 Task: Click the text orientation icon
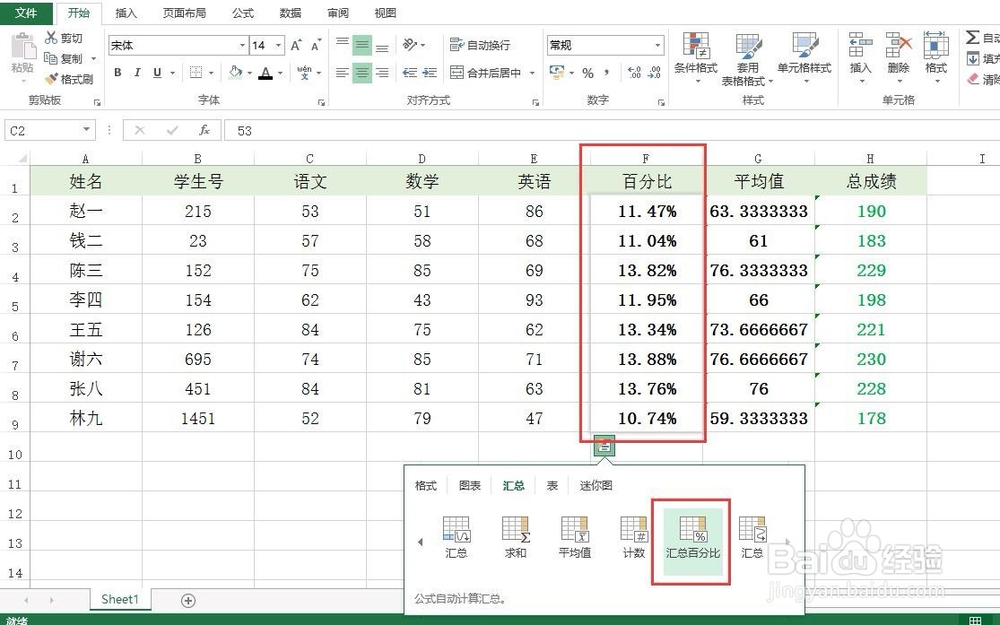(410, 45)
